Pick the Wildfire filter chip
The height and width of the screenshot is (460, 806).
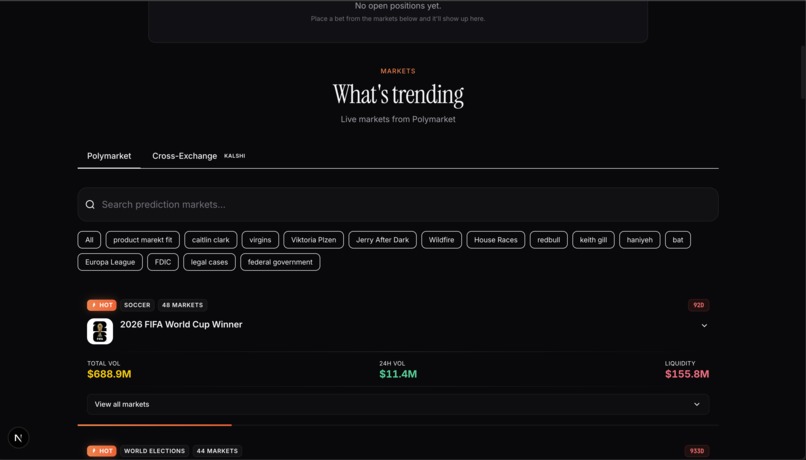(x=442, y=240)
